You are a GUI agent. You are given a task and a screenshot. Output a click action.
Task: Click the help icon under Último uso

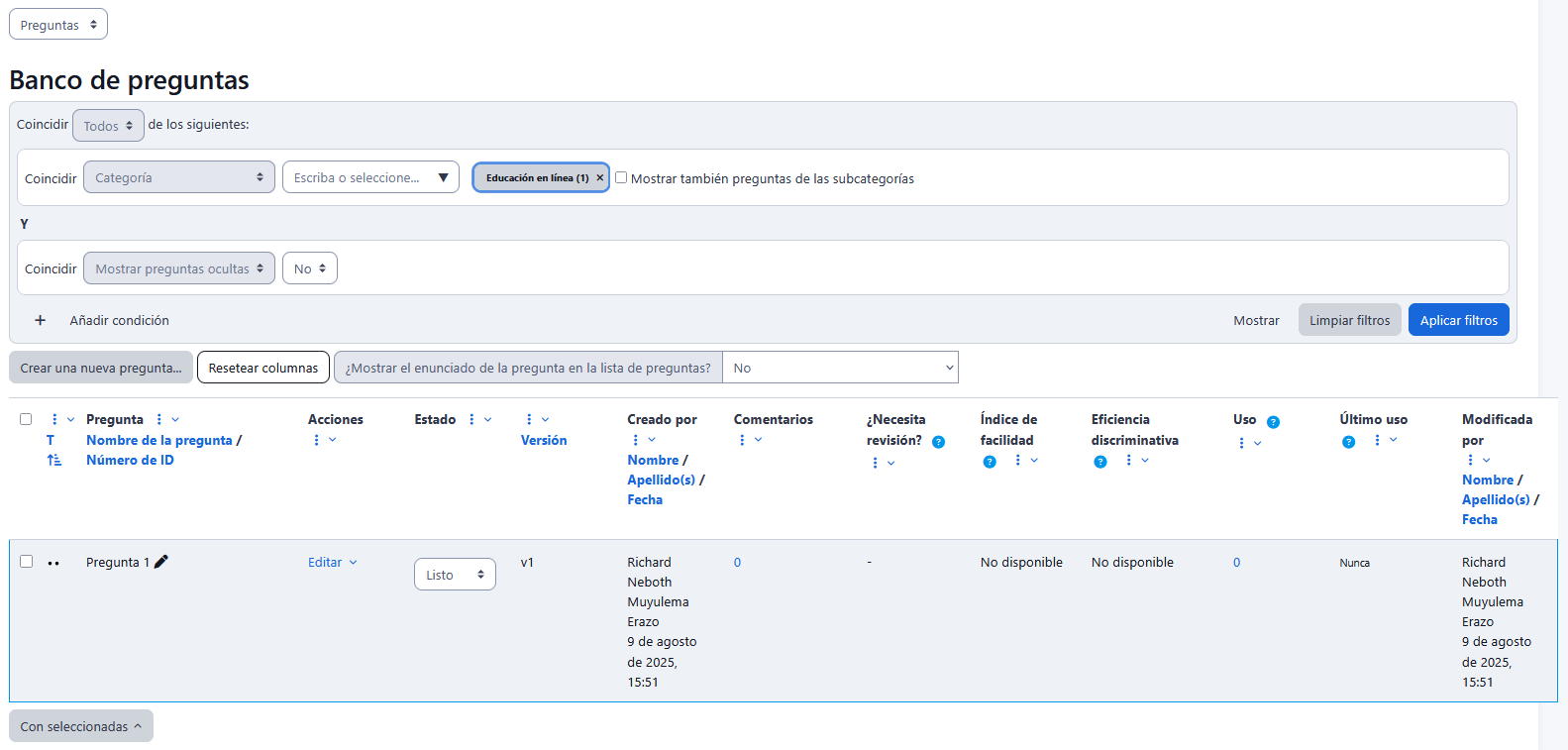(1348, 442)
